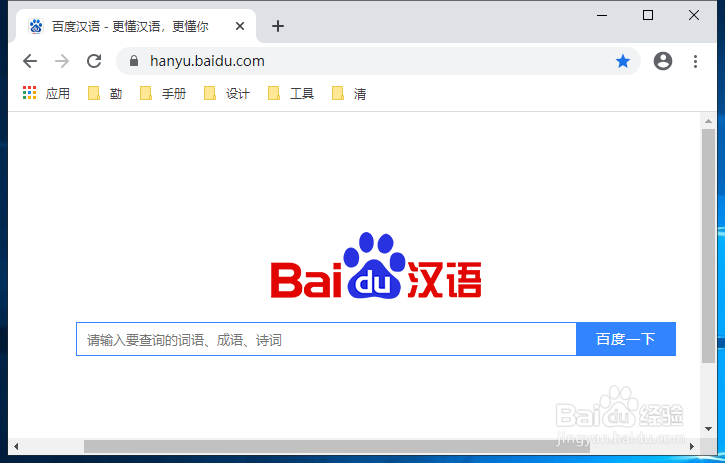725x463 pixels.
Task: Click the vertical scrollbar thumb
Action: 708,246
